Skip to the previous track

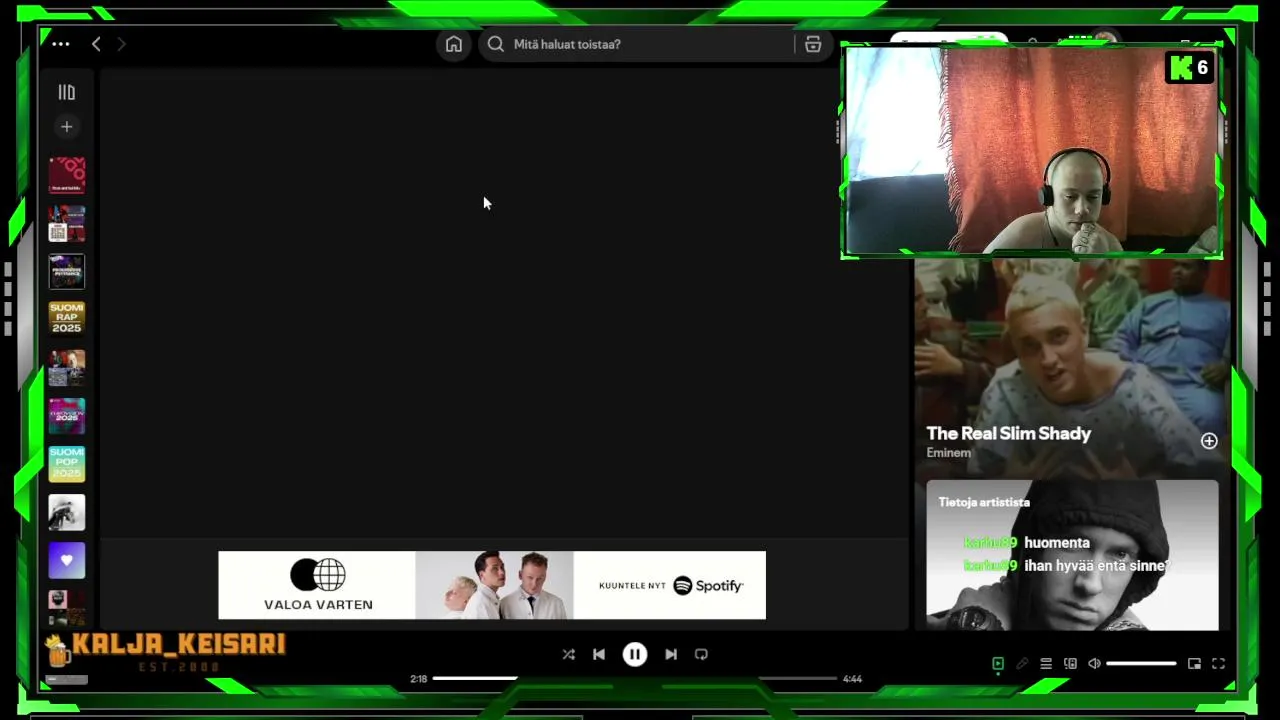599,654
